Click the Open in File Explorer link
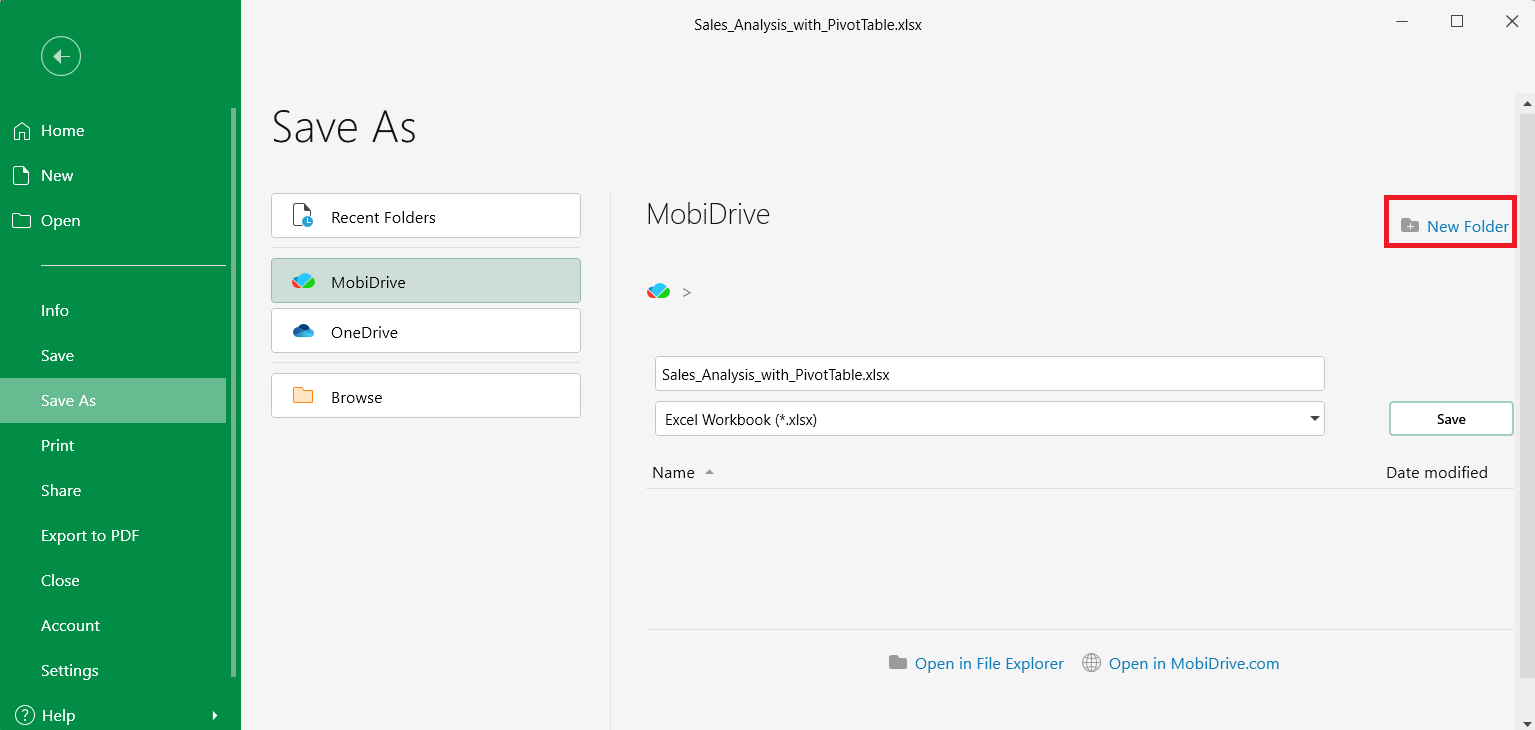The height and width of the screenshot is (730, 1535). click(x=976, y=664)
